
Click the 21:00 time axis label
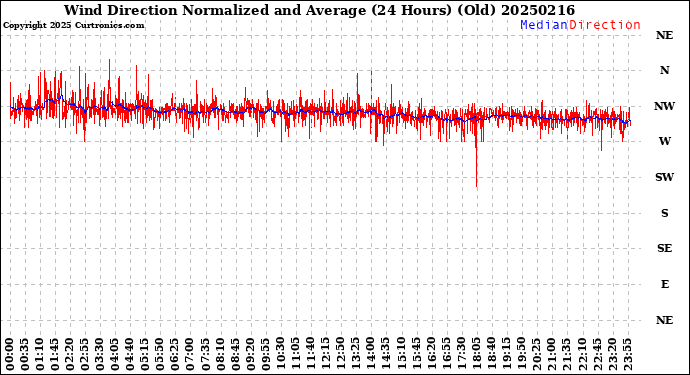click(x=551, y=354)
